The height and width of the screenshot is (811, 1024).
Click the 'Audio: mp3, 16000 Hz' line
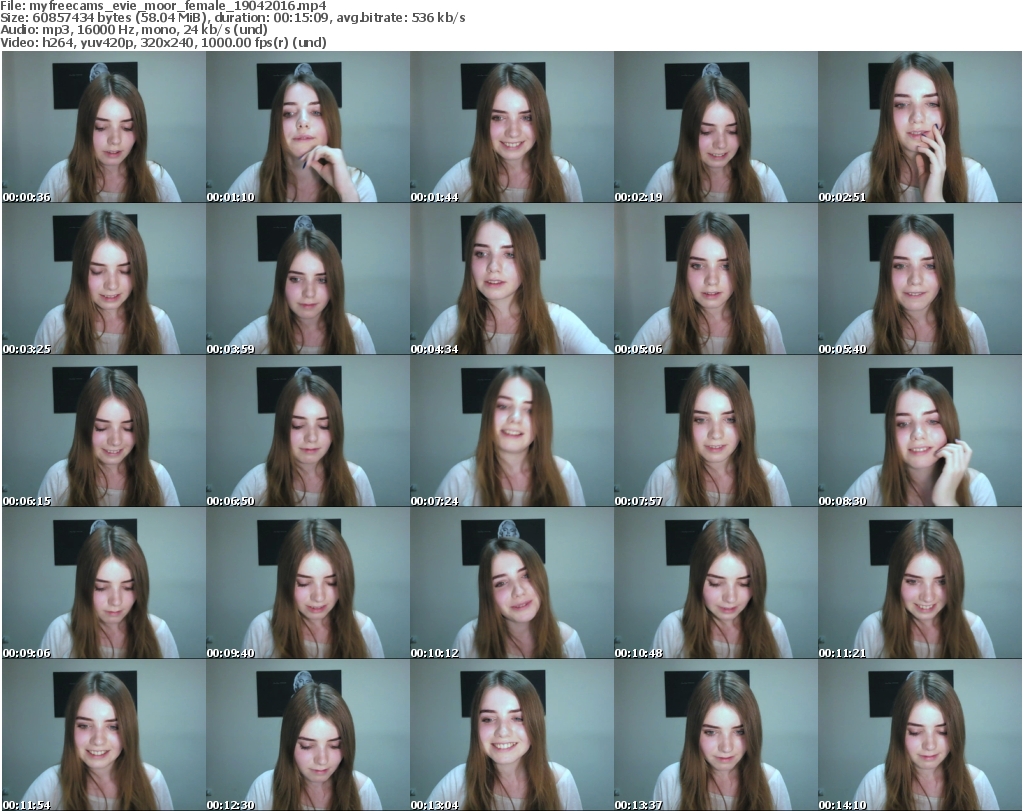[x=134, y=30]
